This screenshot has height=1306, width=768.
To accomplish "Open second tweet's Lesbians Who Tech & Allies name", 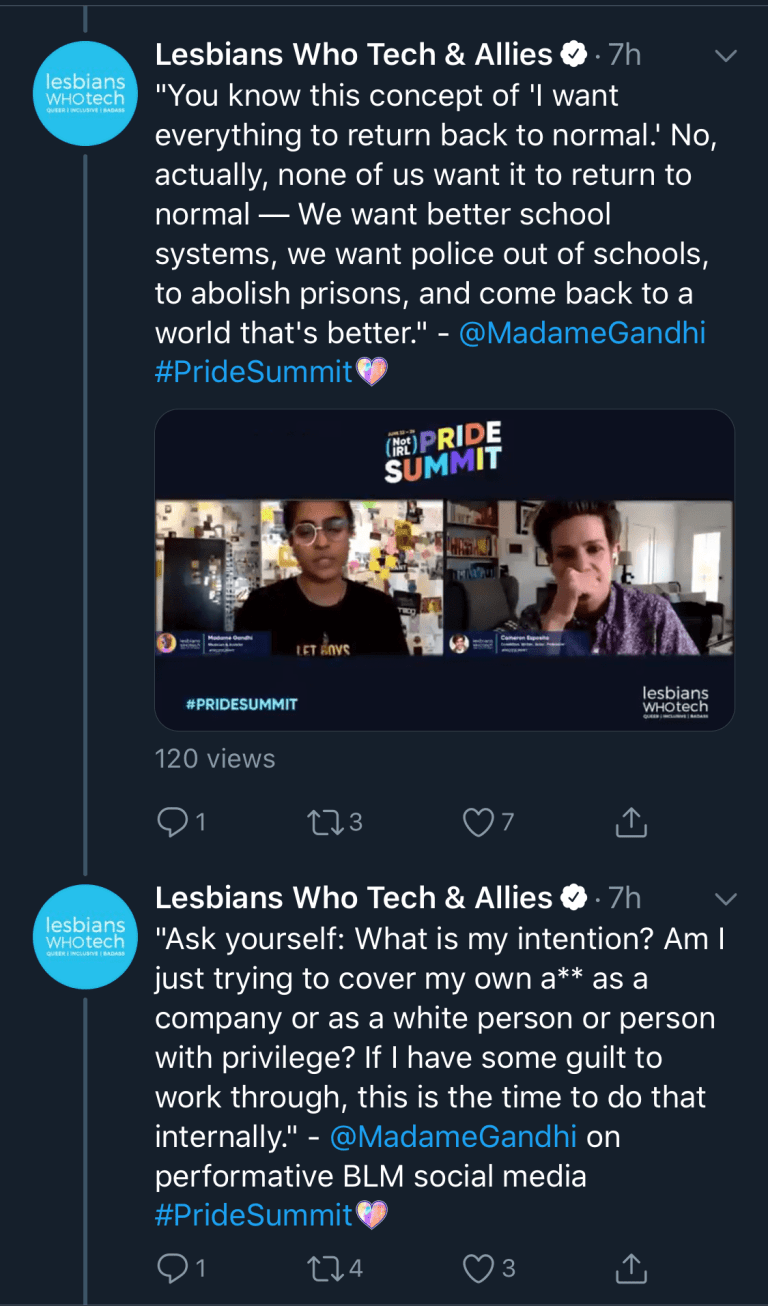I will 353,898.
